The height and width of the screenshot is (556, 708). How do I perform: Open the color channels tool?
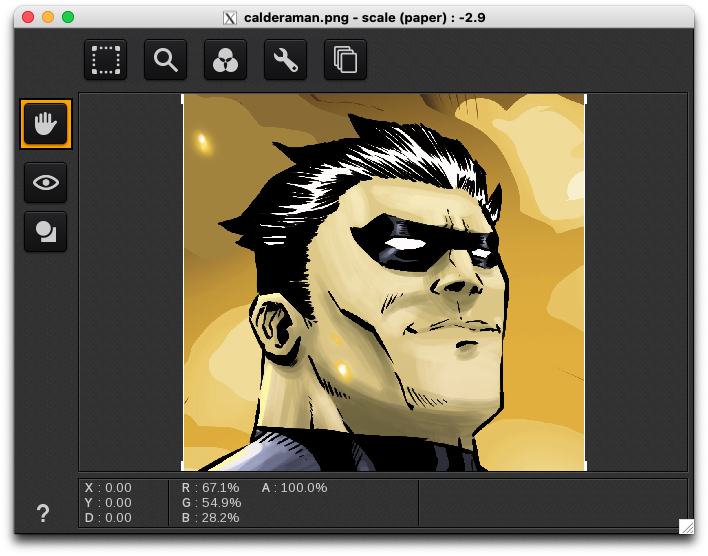(x=225, y=61)
